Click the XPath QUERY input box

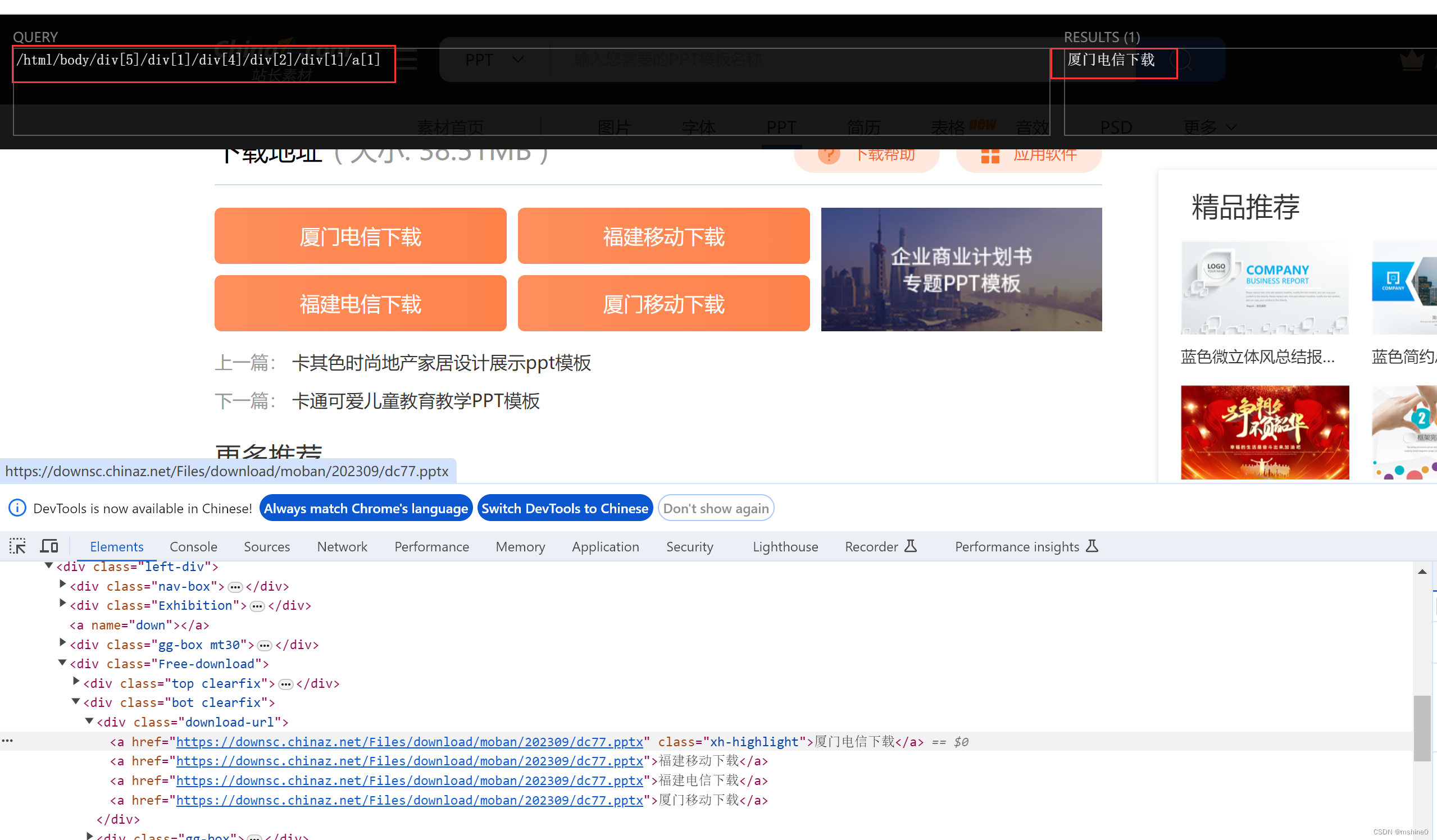point(531,91)
